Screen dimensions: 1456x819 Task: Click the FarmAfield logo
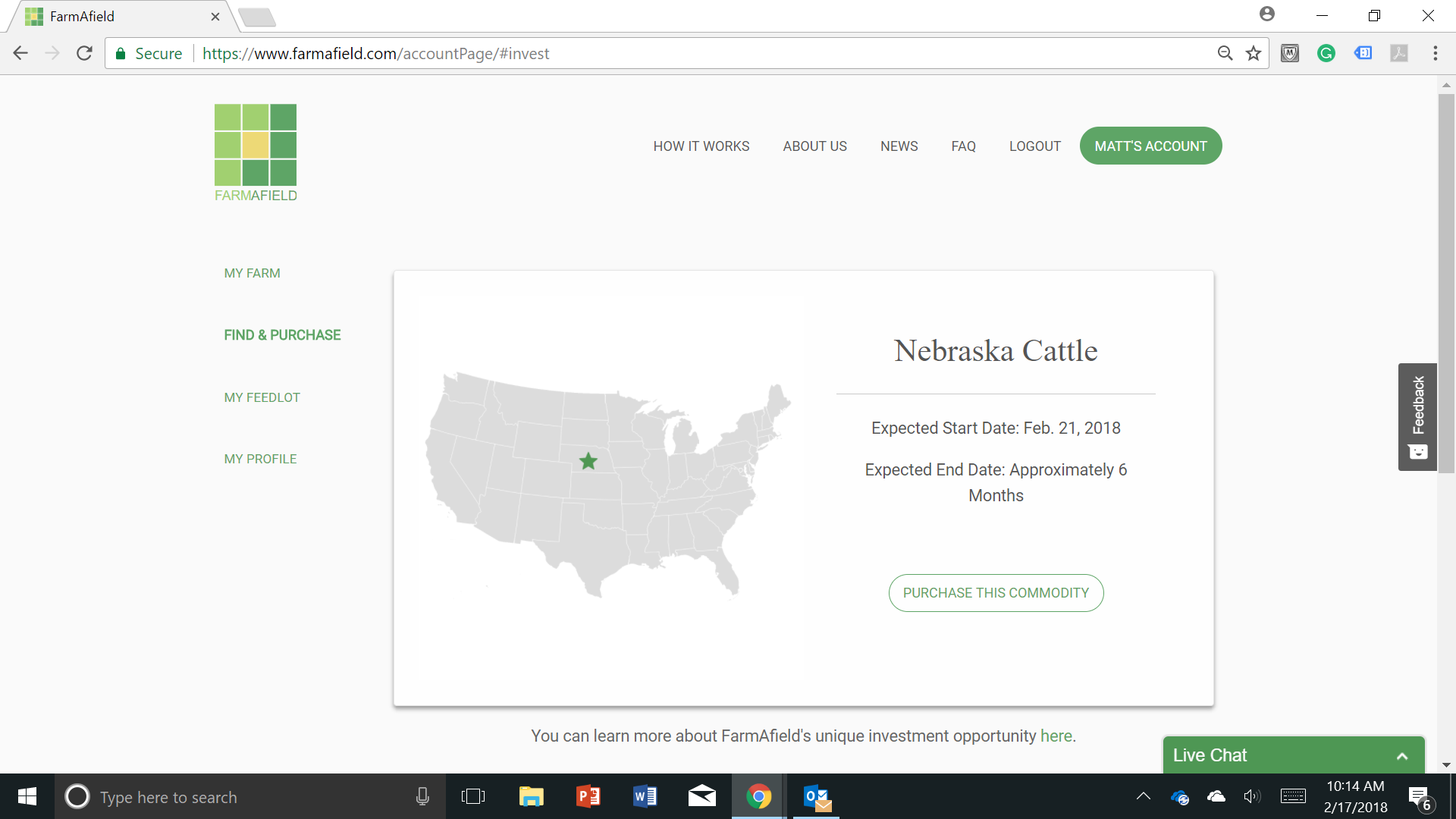(256, 152)
